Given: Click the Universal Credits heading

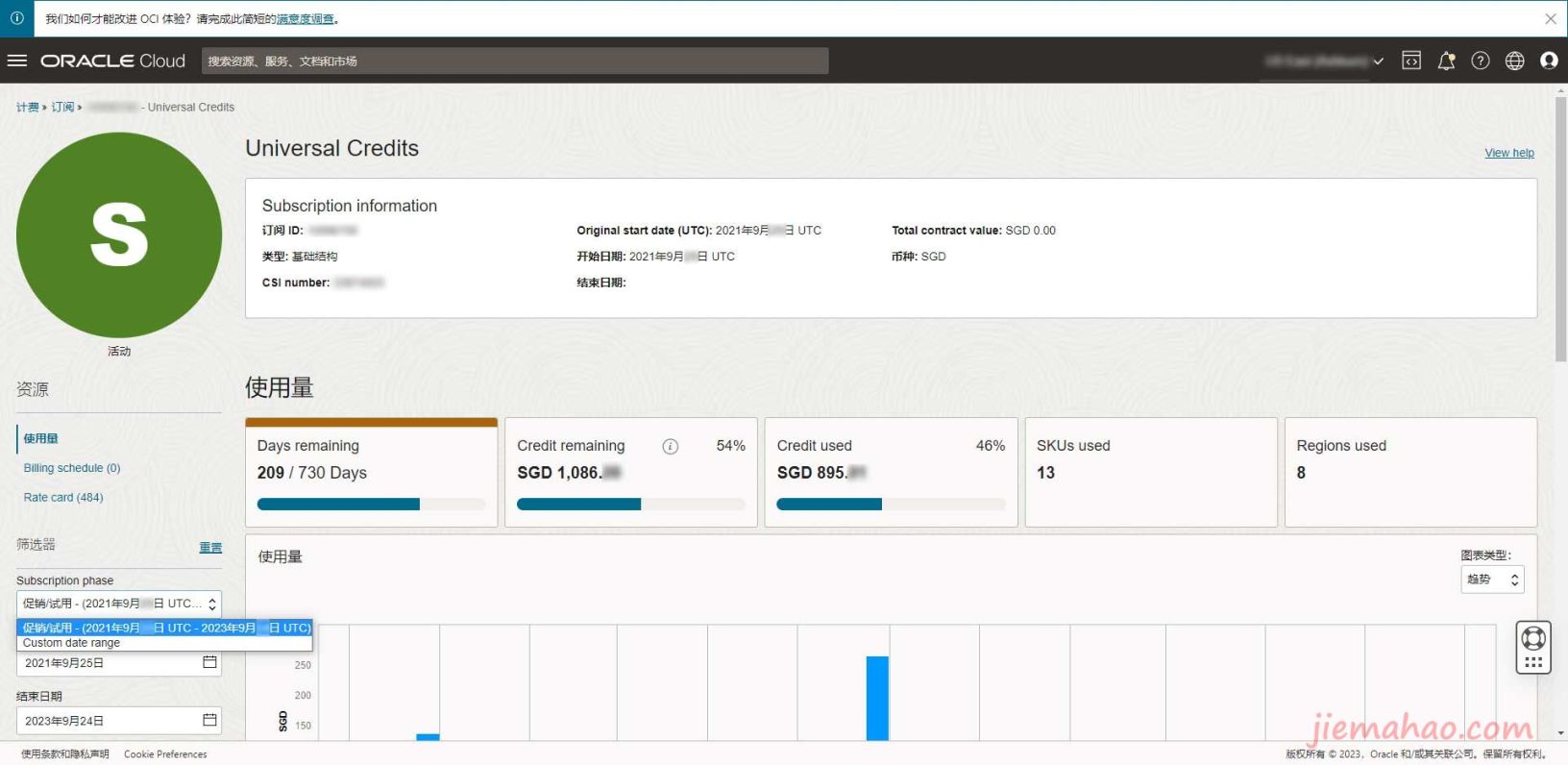Looking at the screenshot, I should [x=332, y=148].
